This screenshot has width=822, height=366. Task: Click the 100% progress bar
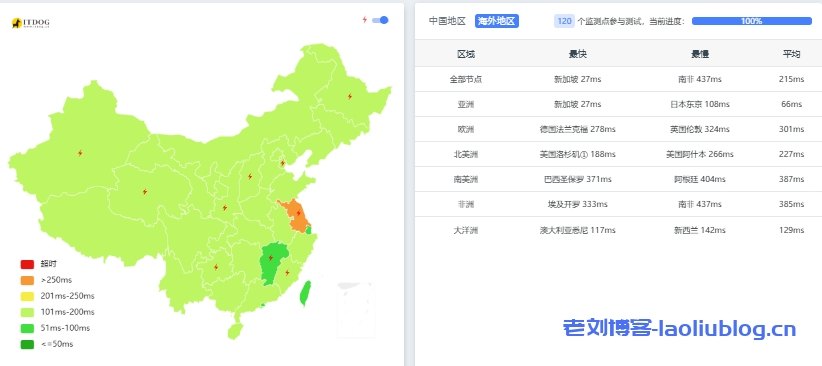click(751, 21)
